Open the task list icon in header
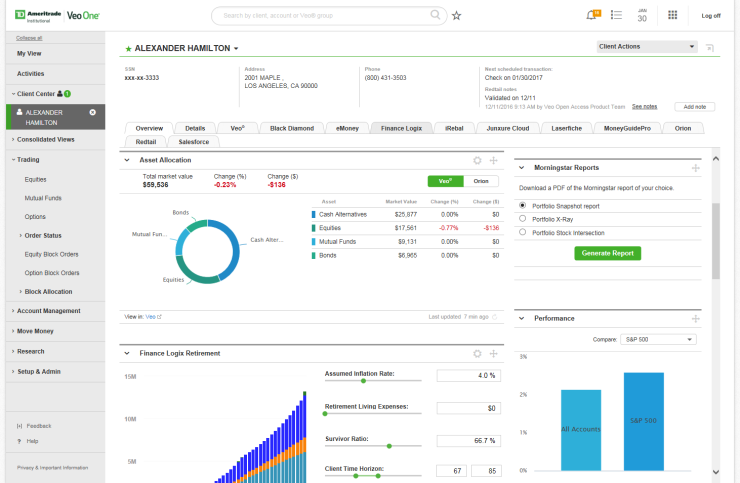Viewport: 740px width, 483px height. tap(617, 16)
